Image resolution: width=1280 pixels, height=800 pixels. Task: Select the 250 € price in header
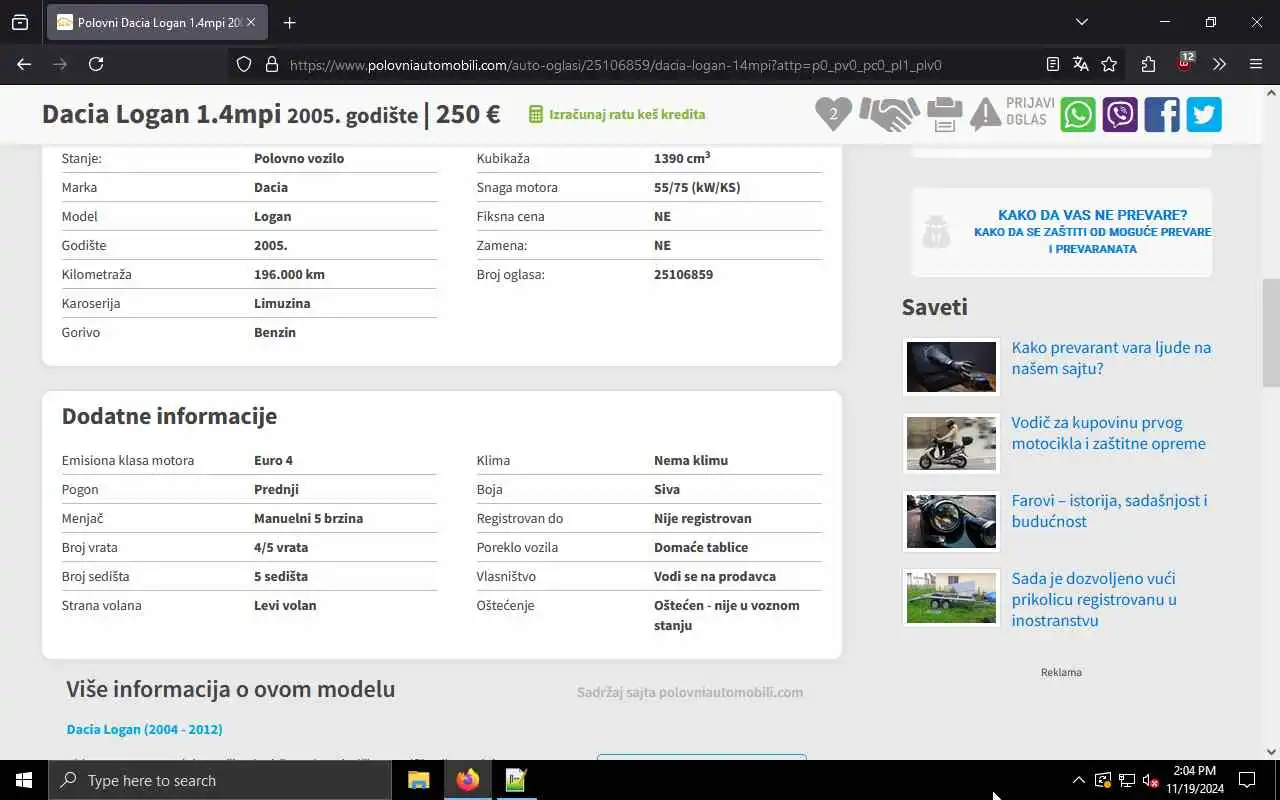(468, 114)
